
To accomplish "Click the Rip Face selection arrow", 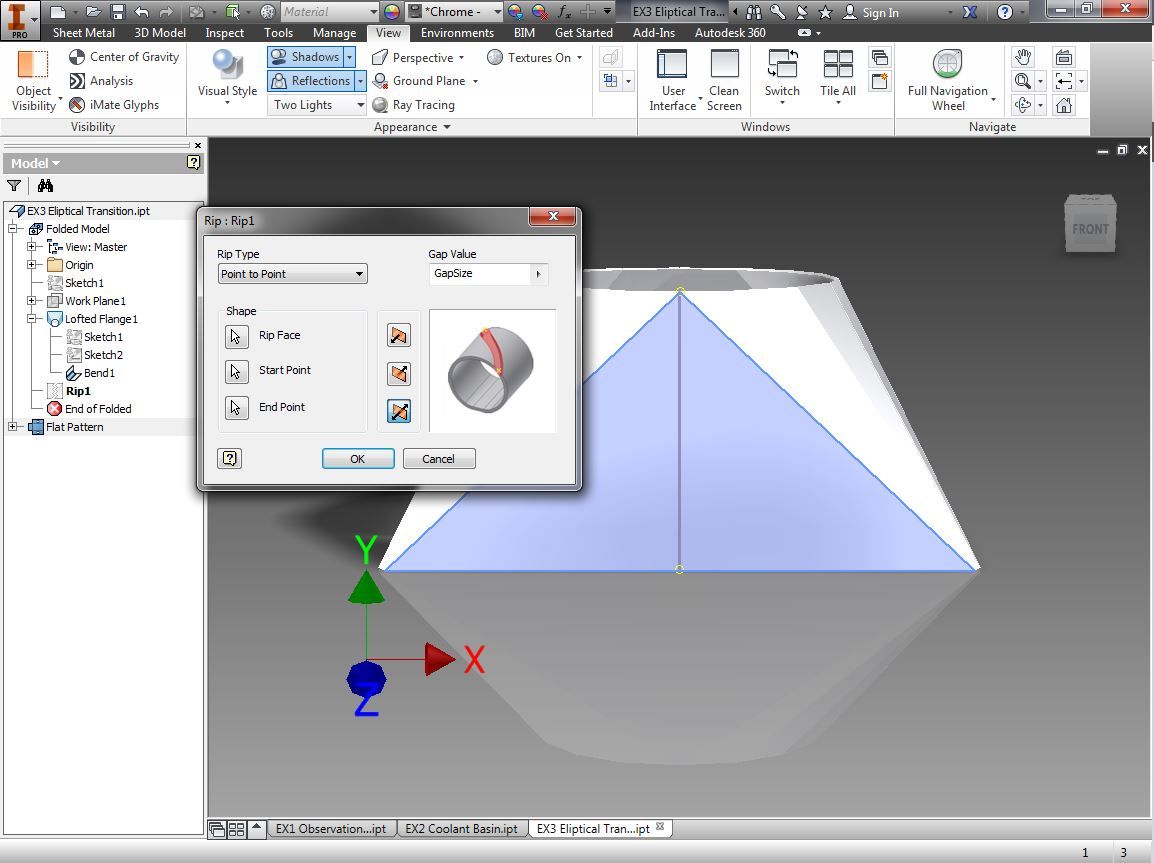I will pyautogui.click(x=236, y=337).
